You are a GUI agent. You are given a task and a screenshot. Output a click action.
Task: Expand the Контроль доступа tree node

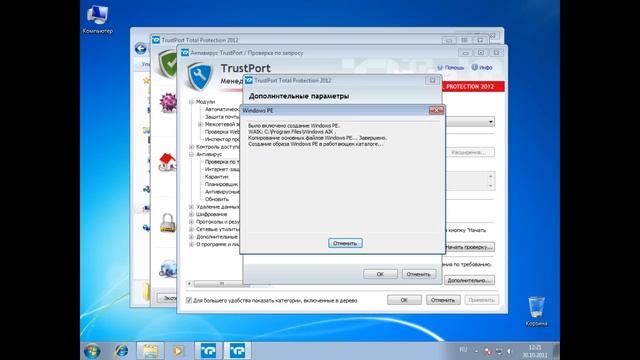pyautogui.click(x=191, y=147)
